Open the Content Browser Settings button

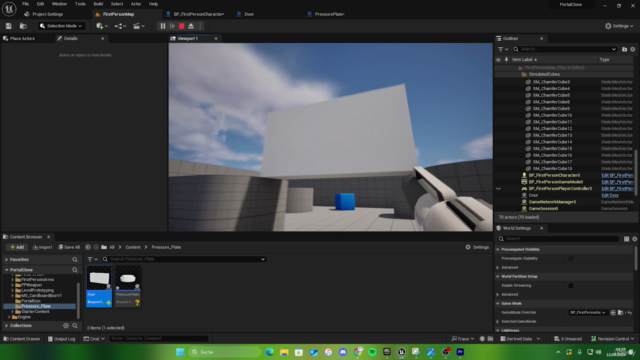pos(477,247)
